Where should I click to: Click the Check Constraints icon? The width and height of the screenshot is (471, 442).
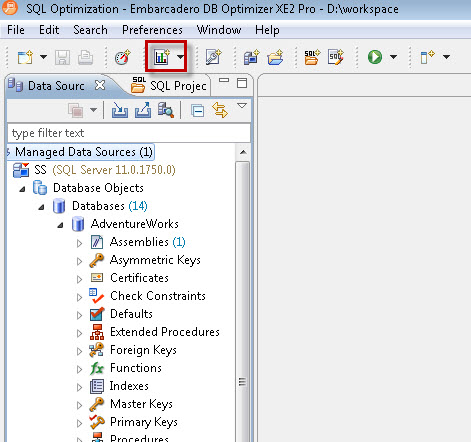click(97, 296)
